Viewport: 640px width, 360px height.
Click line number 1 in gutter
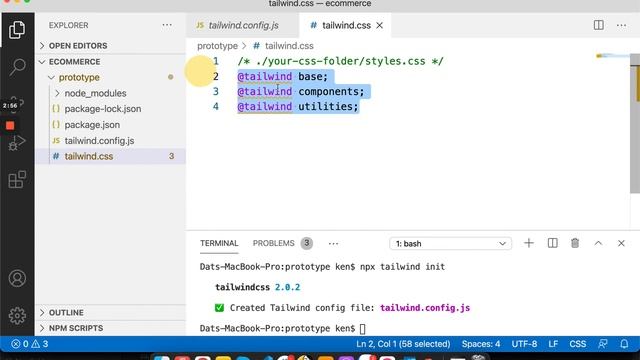click(216, 61)
